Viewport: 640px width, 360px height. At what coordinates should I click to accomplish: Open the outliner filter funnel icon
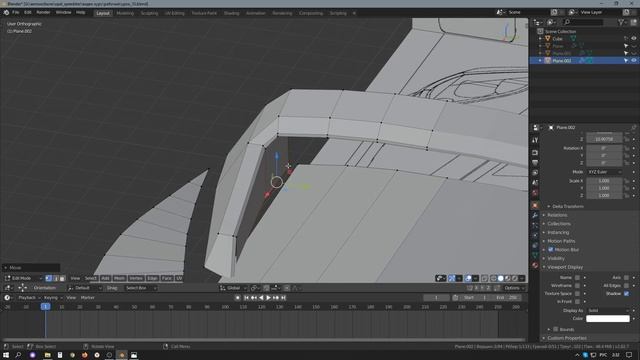[621, 22]
